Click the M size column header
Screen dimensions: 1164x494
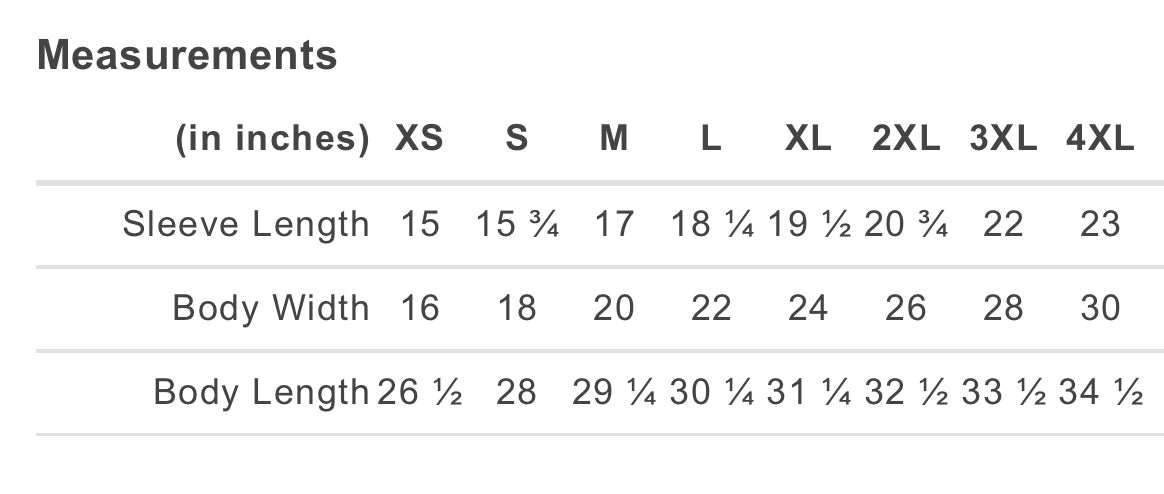(614, 139)
